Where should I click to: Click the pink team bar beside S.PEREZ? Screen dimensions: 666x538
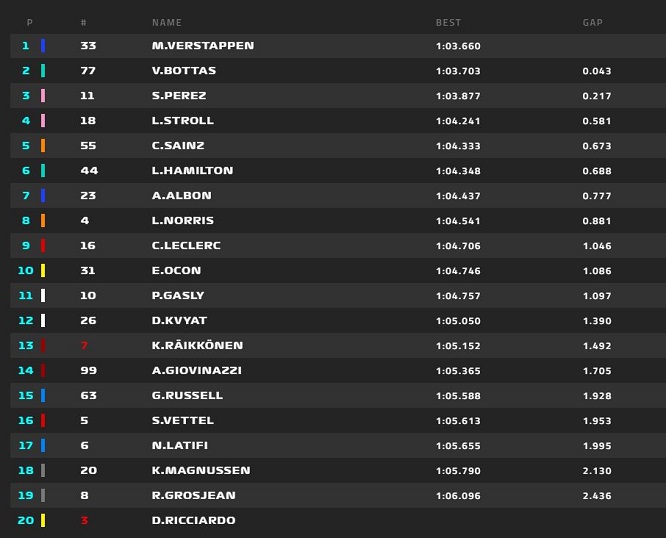point(43,96)
